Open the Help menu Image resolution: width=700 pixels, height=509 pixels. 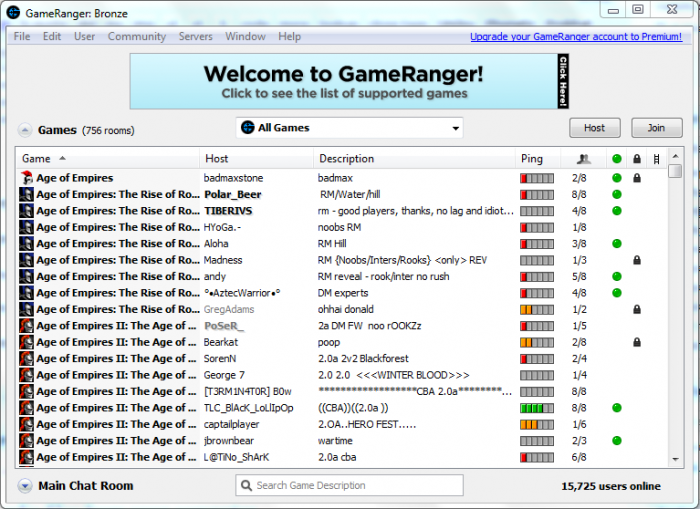[289, 36]
